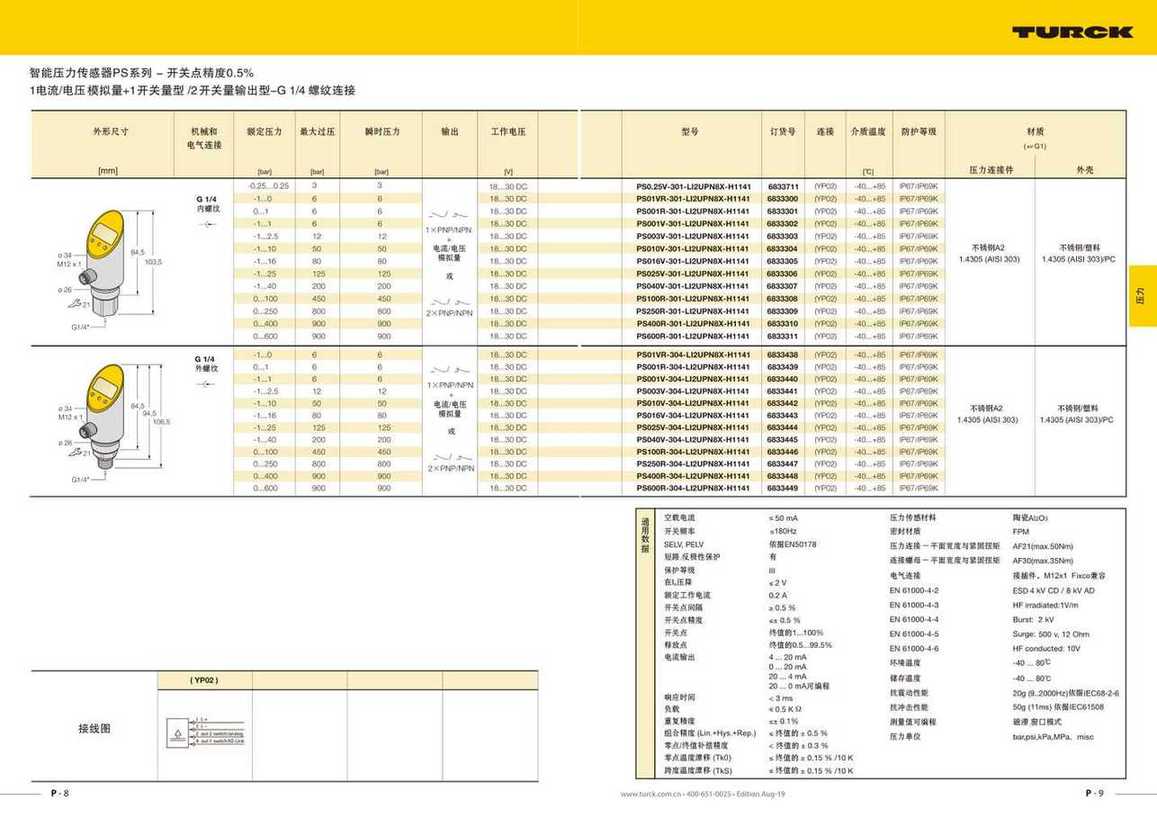
Task: Click the 额定压力 column header
Action: [x=264, y=131]
